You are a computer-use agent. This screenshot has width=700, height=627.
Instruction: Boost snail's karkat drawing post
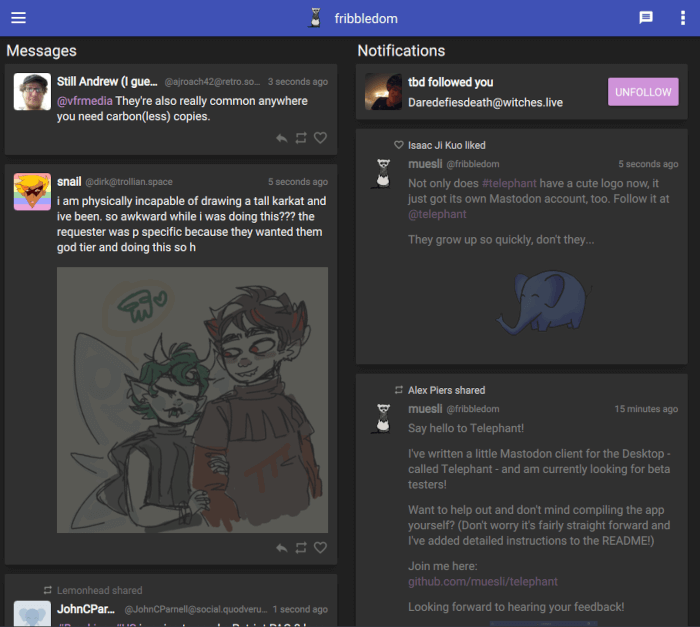pyautogui.click(x=301, y=548)
